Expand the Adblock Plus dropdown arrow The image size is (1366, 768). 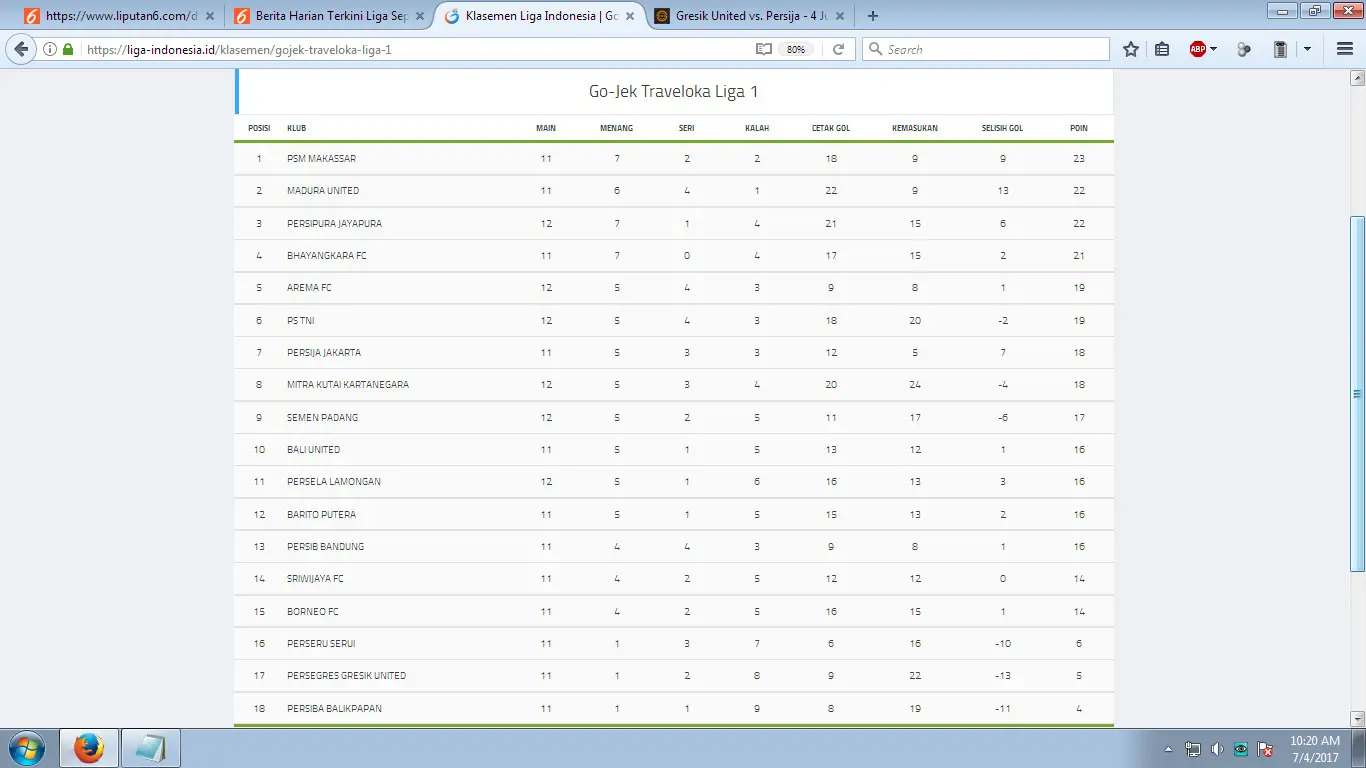1214,49
